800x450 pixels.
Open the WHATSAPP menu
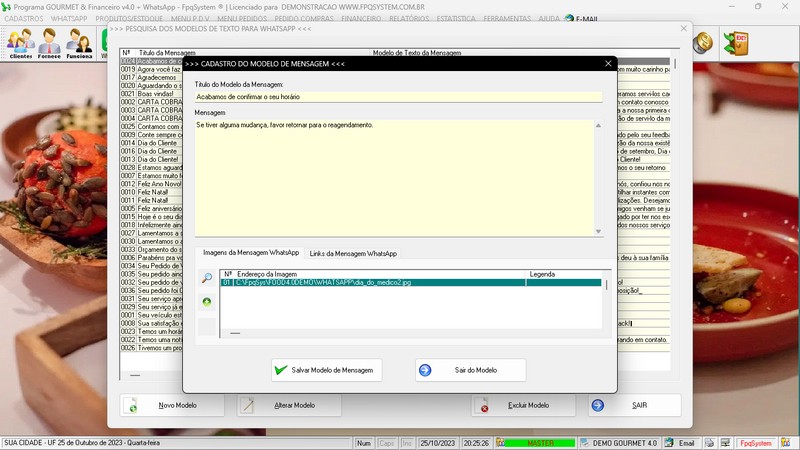point(69,19)
